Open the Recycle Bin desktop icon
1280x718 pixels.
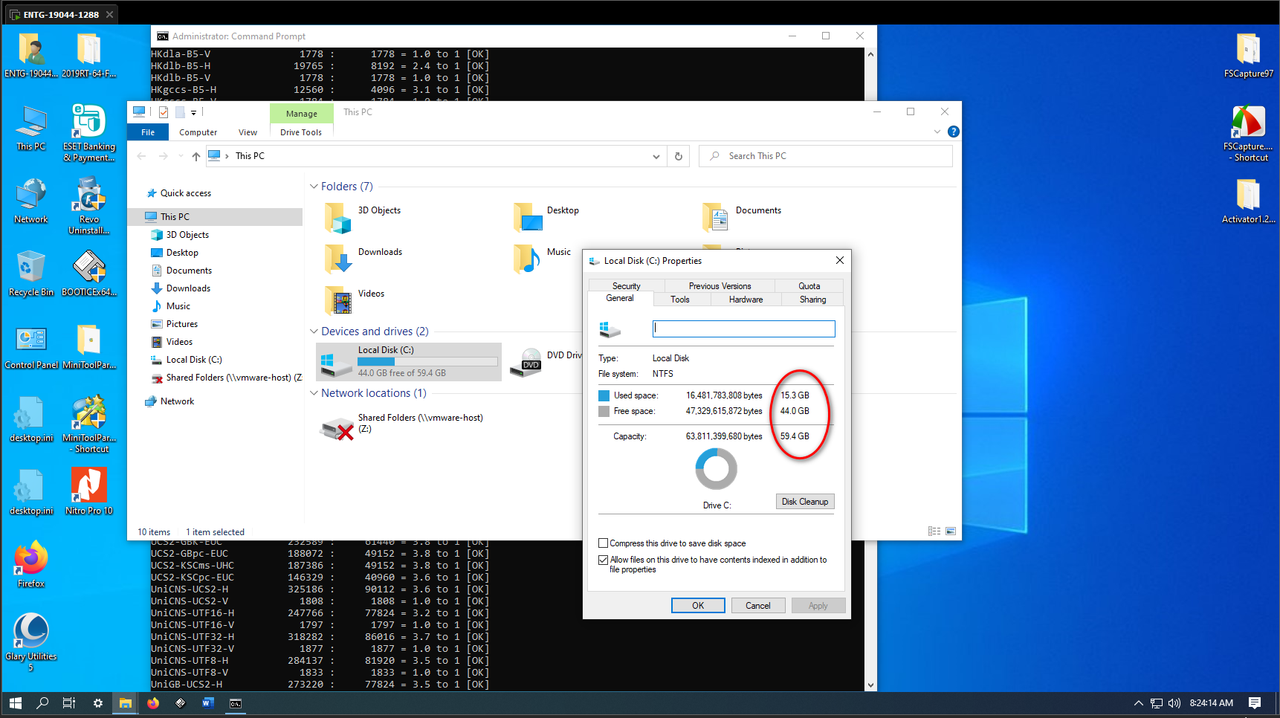pos(31,273)
